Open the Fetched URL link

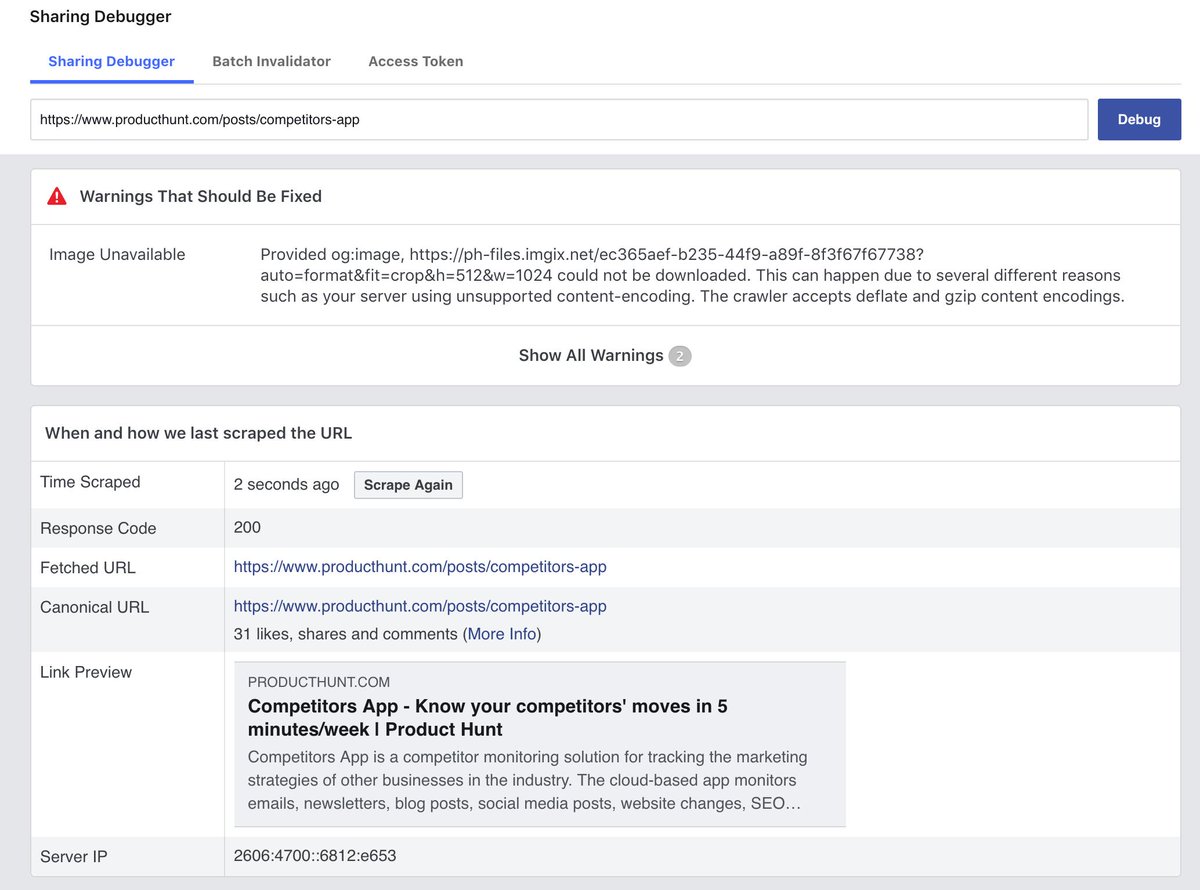click(x=420, y=567)
